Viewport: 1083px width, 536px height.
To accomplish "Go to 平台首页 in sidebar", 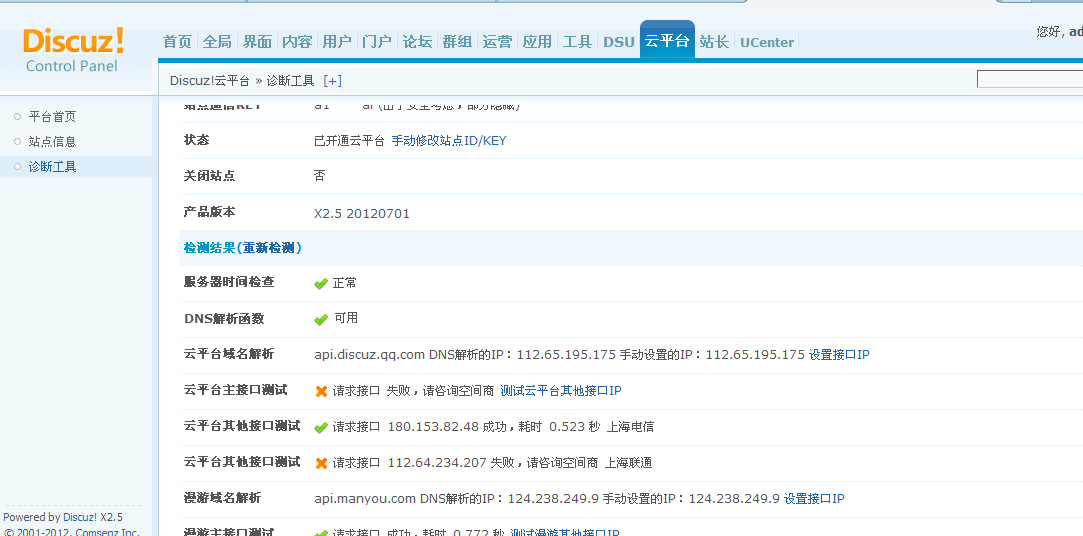I will [52, 117].
